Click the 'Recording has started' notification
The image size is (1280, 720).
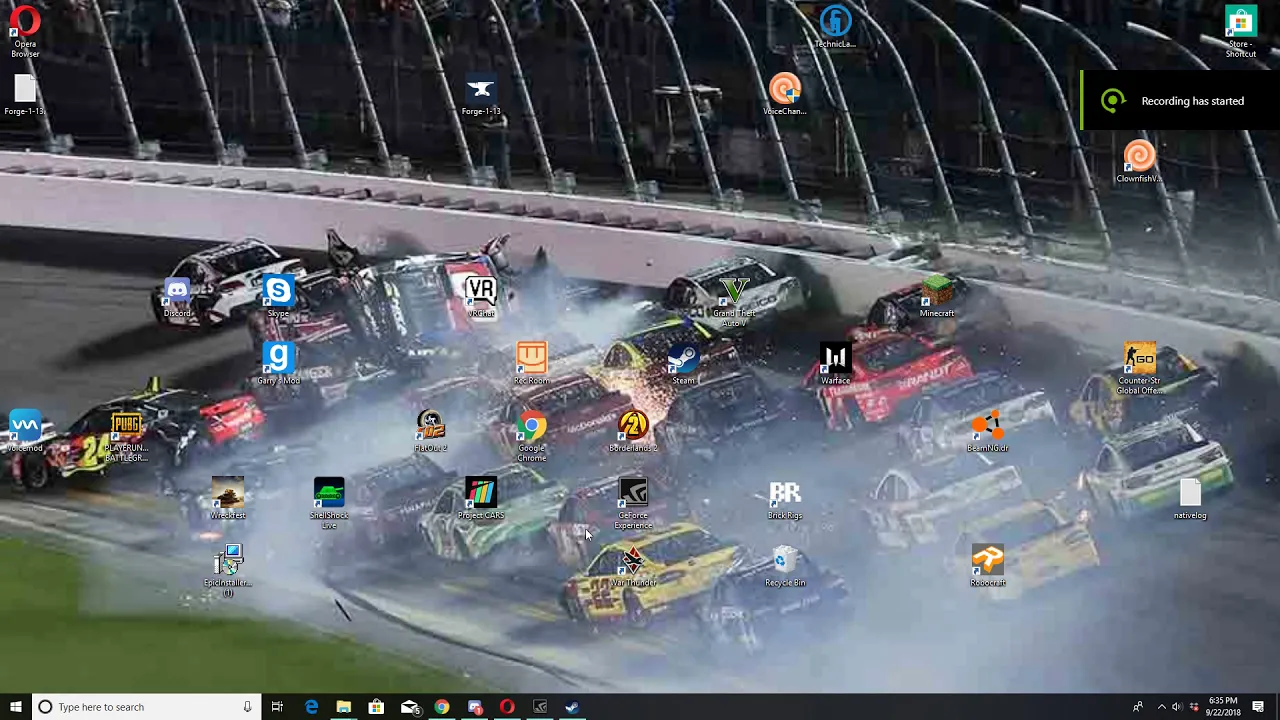click(x=1180, y=101)
